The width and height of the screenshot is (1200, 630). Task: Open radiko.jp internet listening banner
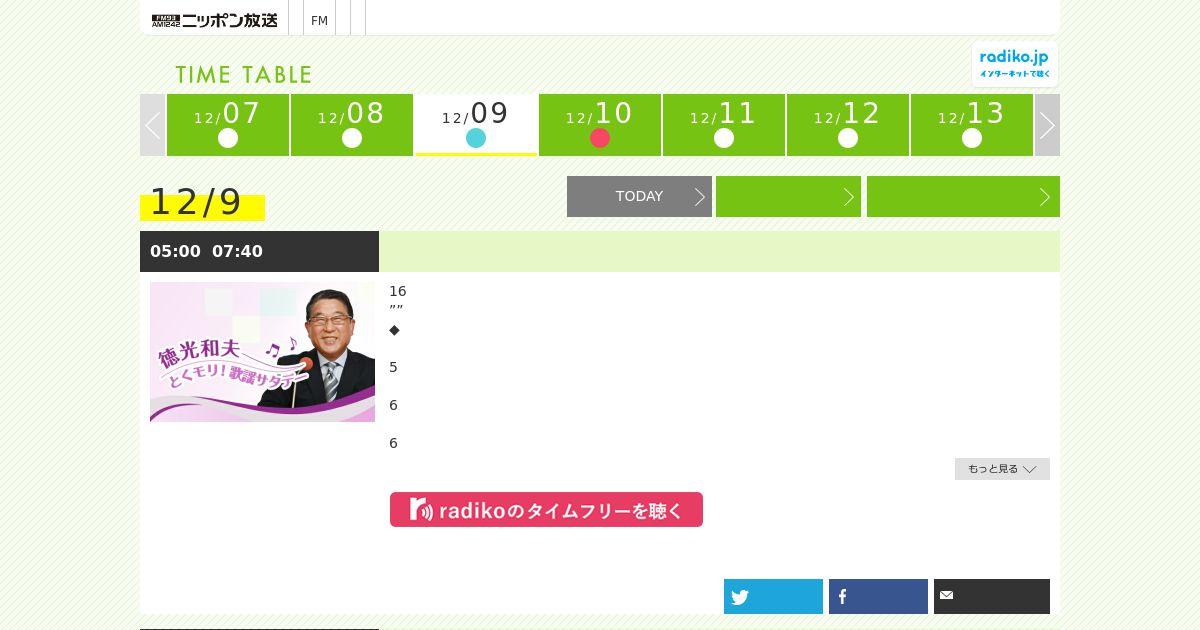click(x=1014, y=64)
